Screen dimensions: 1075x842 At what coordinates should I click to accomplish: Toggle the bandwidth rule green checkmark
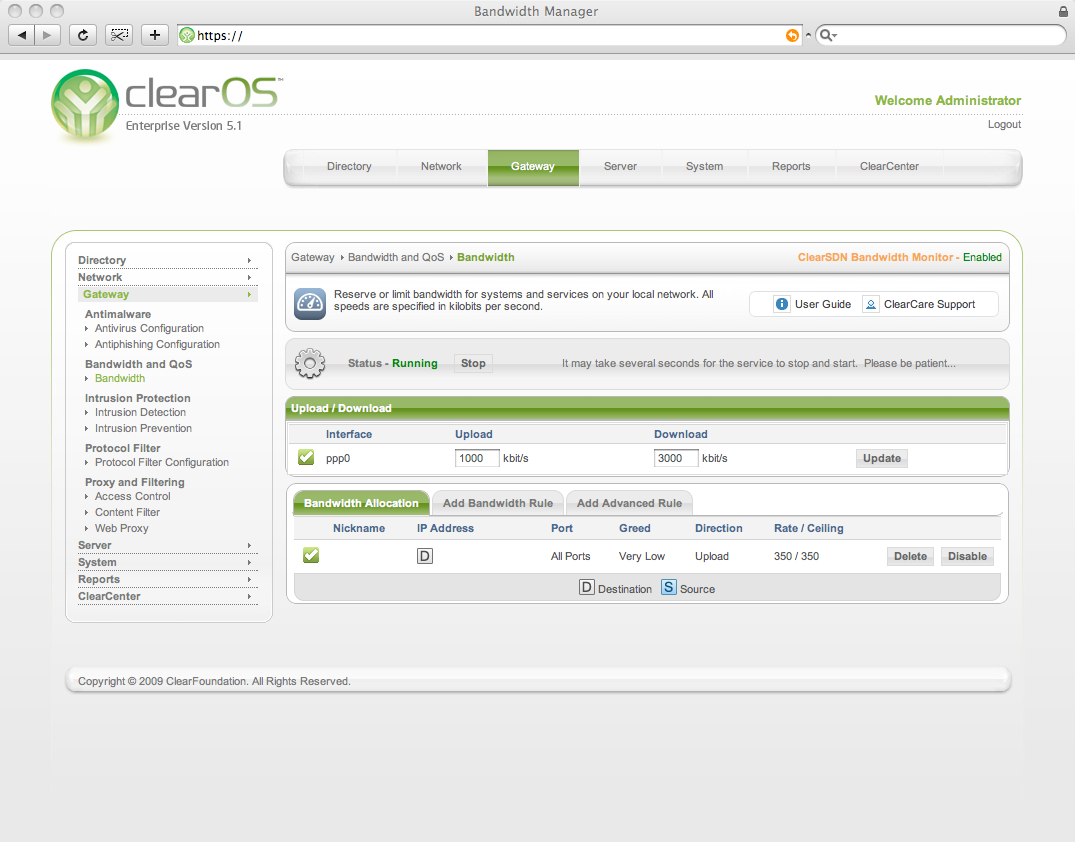pyautogui.click(x=311, y=555)
